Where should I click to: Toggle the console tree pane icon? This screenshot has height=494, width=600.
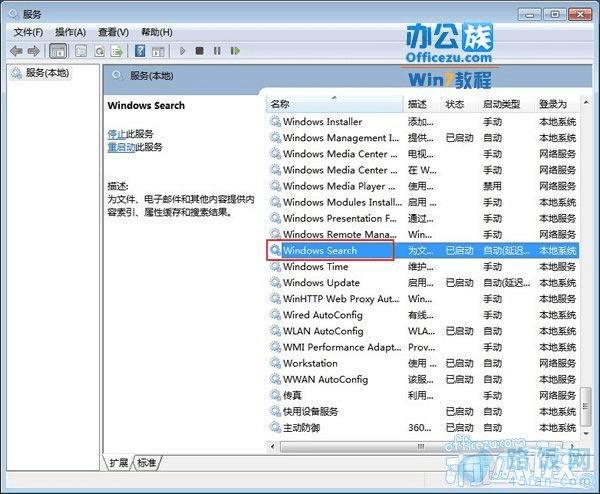(x=59, y=51)
